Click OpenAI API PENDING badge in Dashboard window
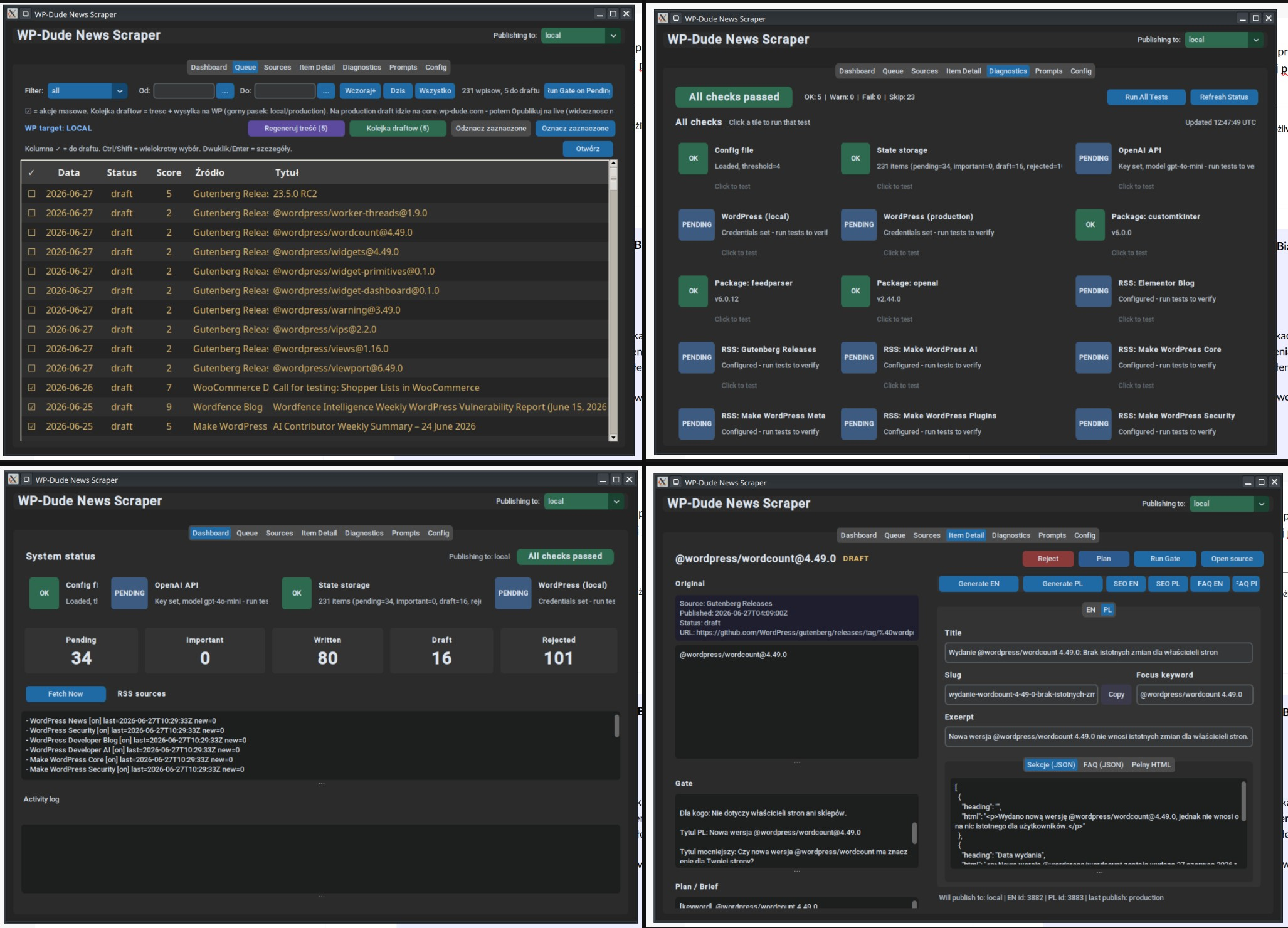1288x928 pixels. [x=130, y=593]
